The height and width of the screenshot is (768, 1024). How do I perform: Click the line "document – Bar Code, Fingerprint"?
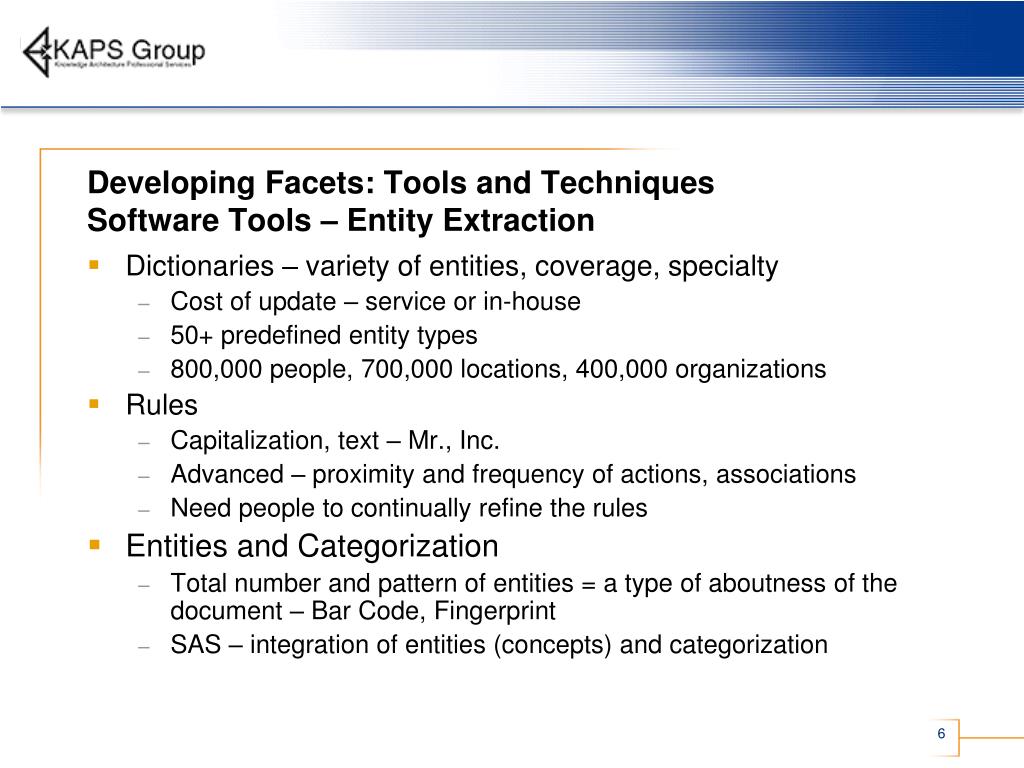coord(363,611)
